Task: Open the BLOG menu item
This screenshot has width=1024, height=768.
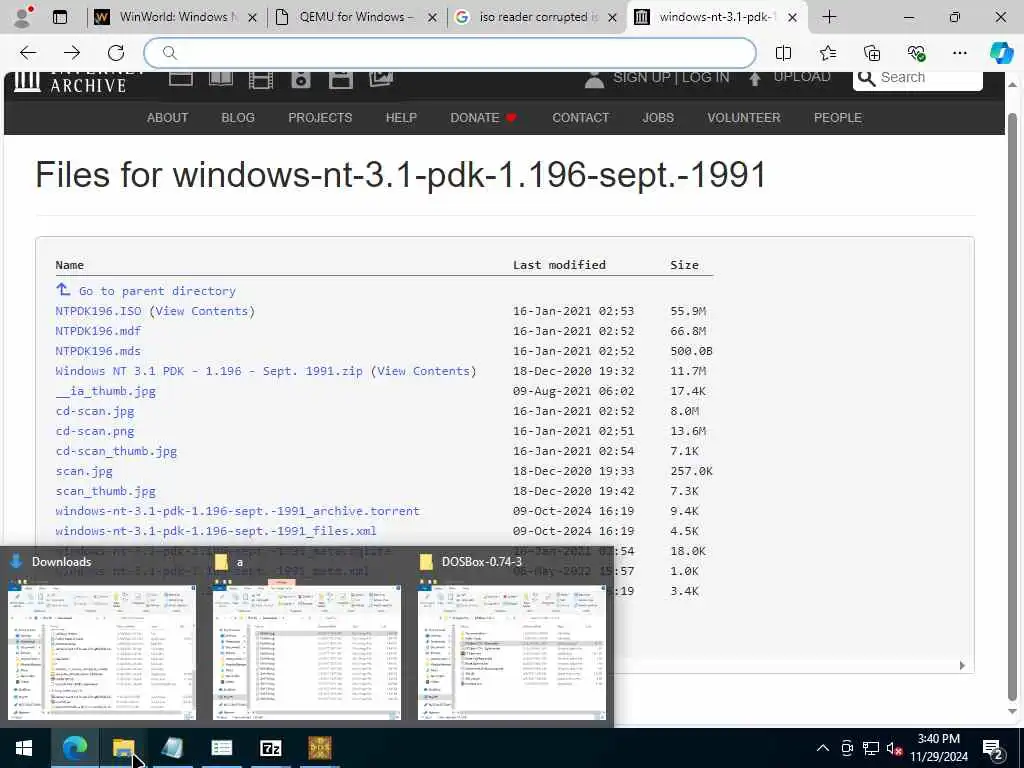Action: [x=238, y=118]
